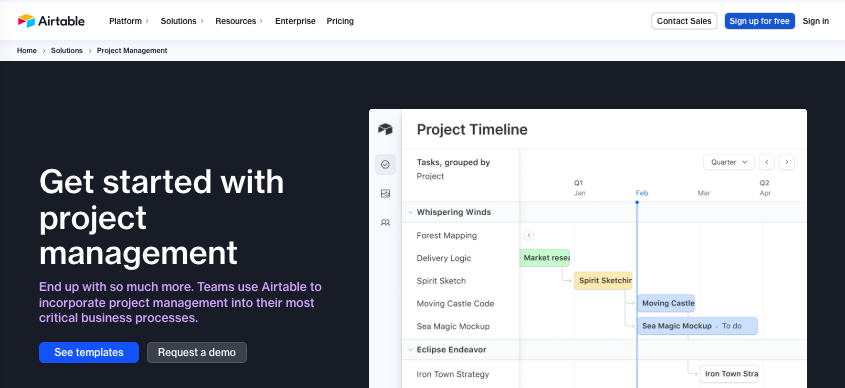Viewport: 845px width, 388px height.
Task: Go to Home breadcrumb
Action: tap(26, 51)
